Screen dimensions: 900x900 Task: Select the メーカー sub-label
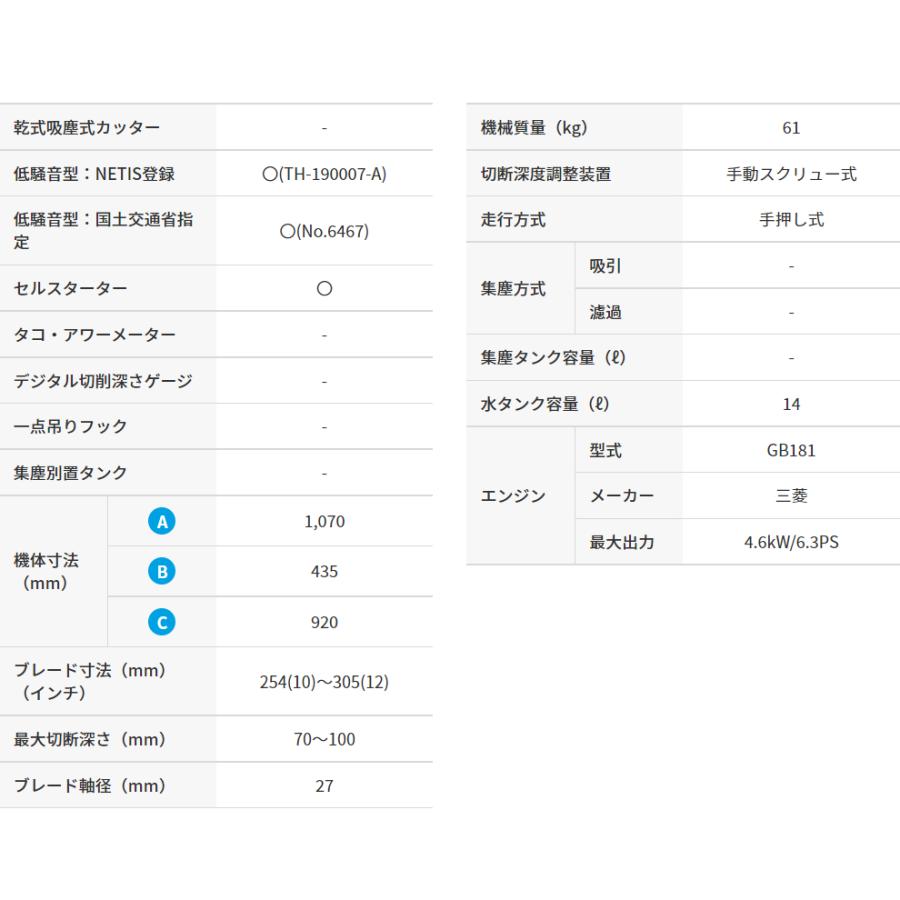622,496
